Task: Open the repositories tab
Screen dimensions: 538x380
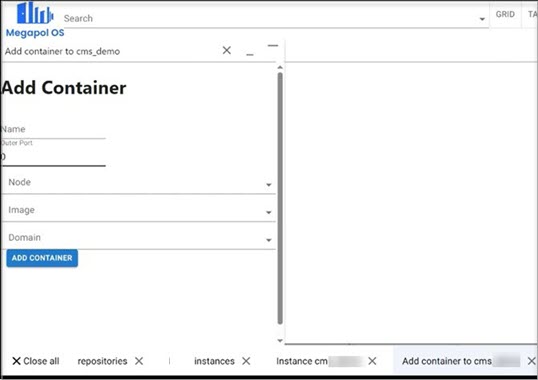Action: point(102,361)
